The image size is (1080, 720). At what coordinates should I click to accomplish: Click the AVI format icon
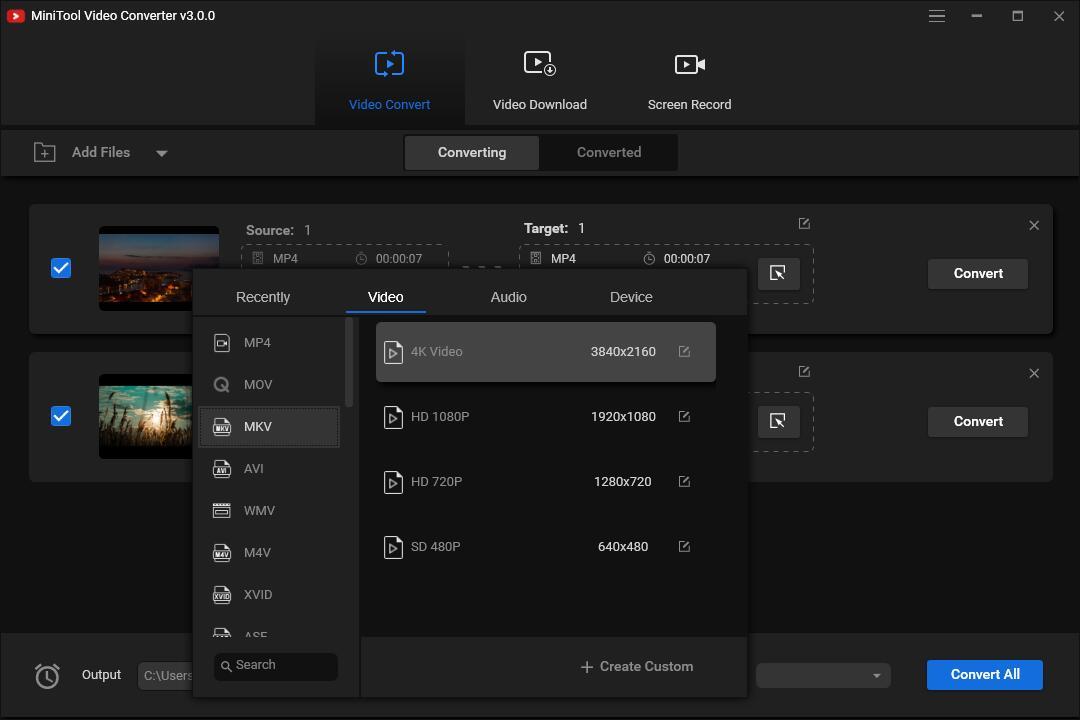click(x=222, y=469)
